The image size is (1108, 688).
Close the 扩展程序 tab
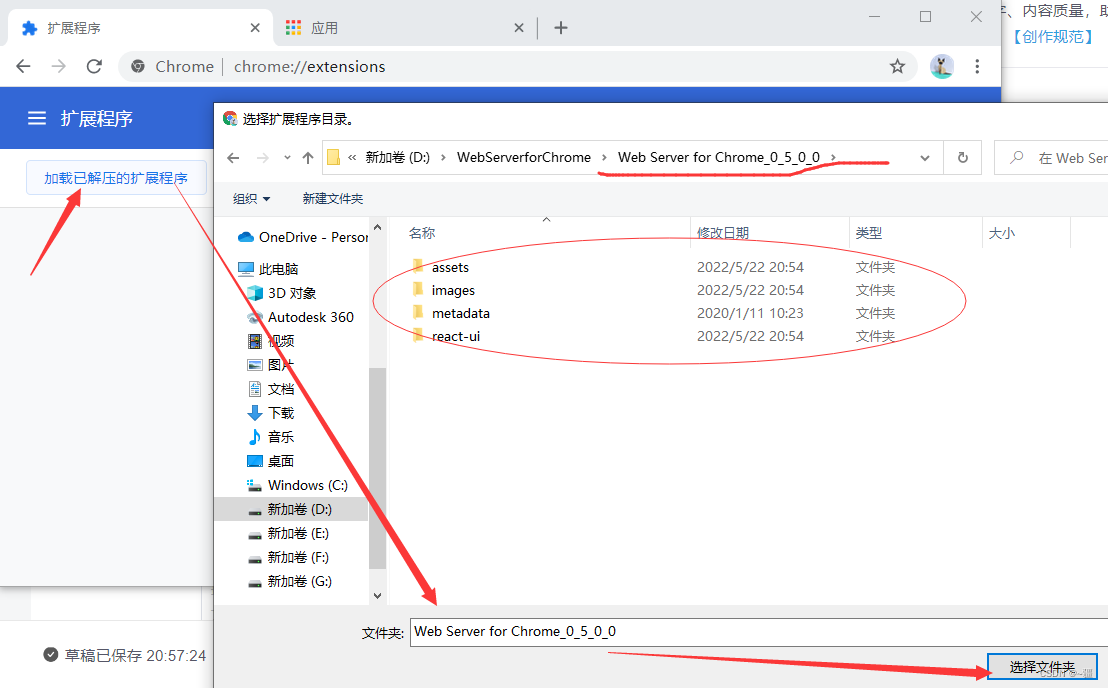(x=255, y=28)
